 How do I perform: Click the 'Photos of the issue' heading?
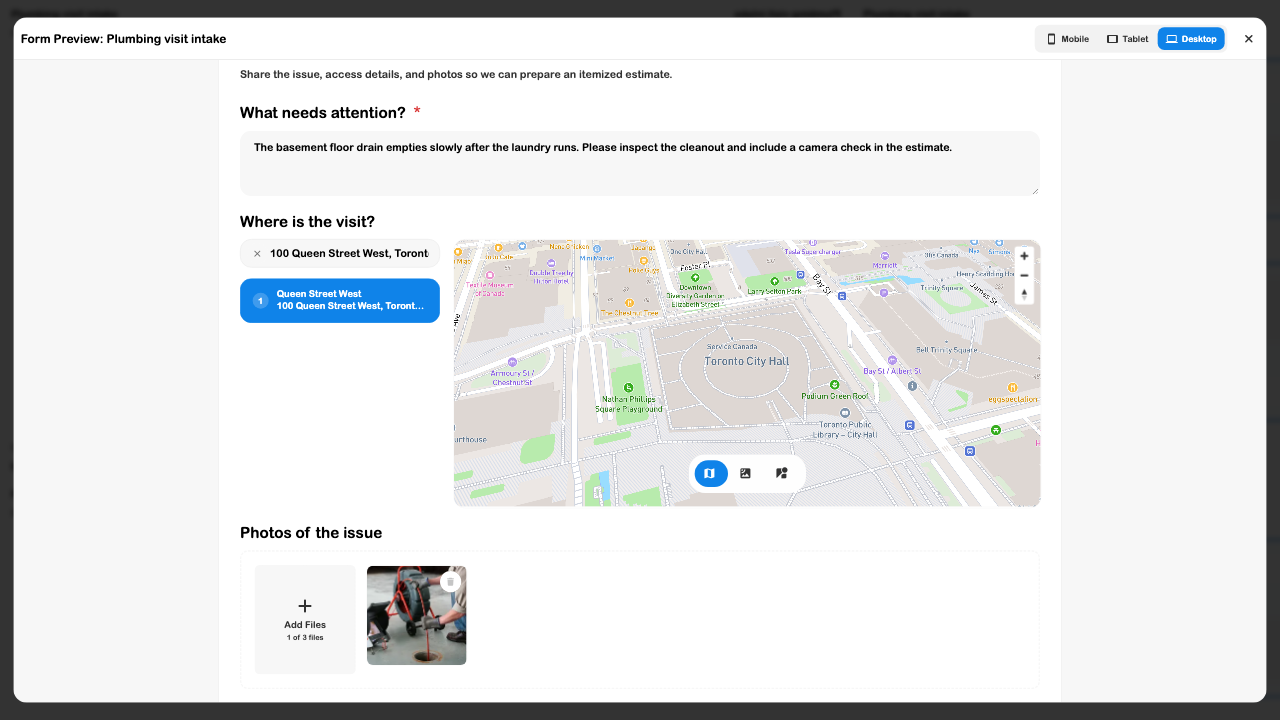[311, 533]
